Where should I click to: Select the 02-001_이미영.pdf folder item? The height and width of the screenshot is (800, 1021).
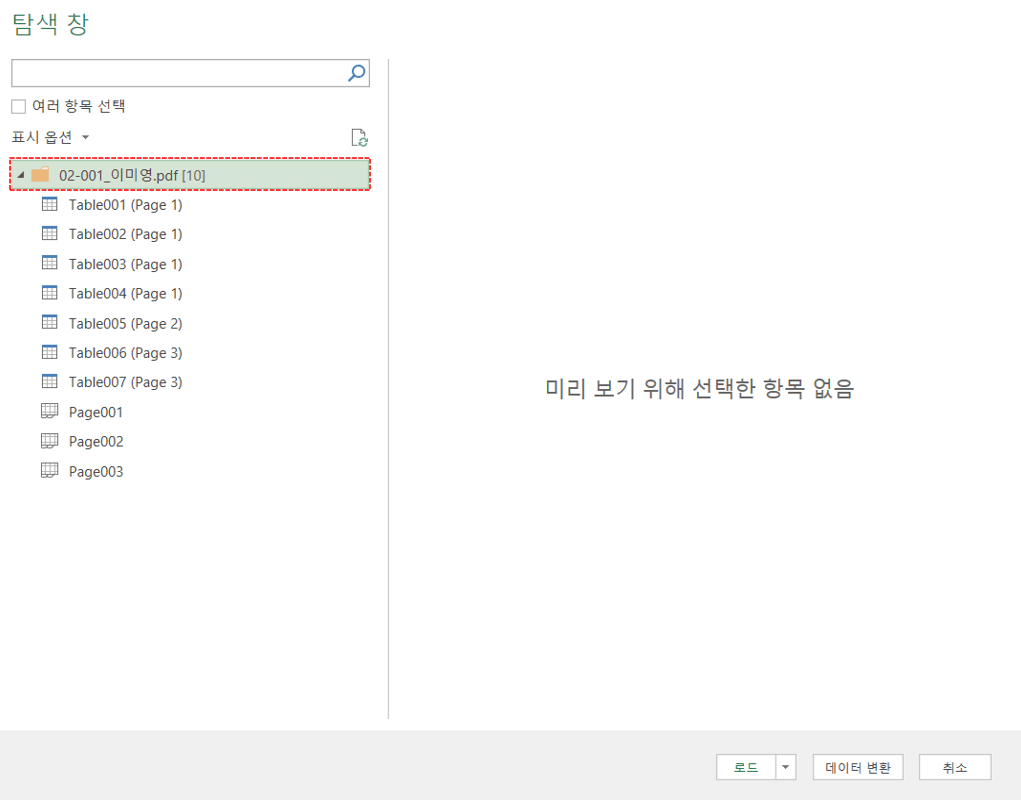120,173
